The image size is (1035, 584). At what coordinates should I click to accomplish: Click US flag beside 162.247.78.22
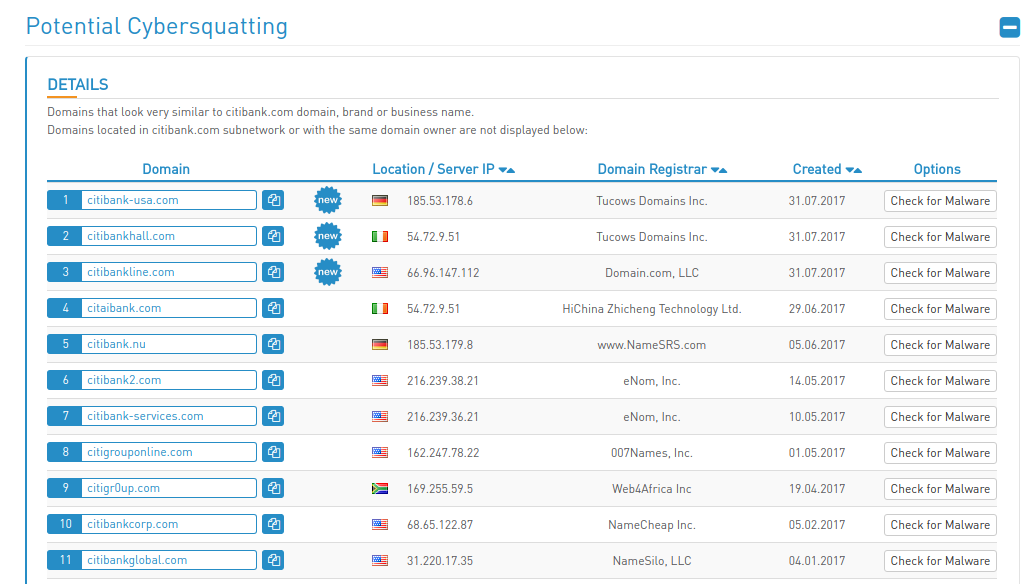pyautogui.click(x=380, y=453)
